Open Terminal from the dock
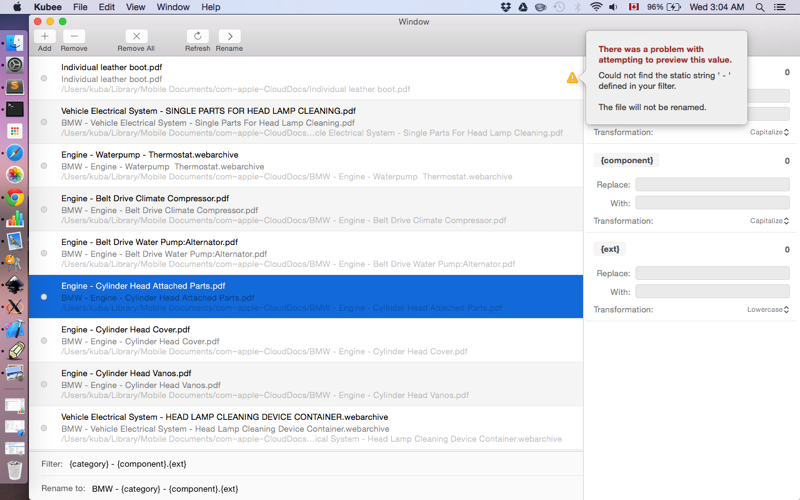Viewport: 800px width, 500px height. coord(15,109)
